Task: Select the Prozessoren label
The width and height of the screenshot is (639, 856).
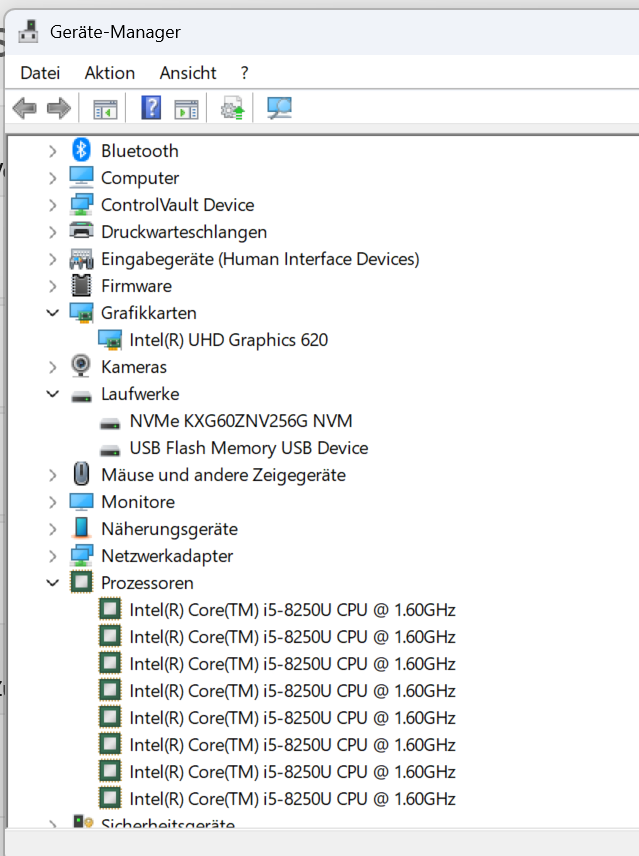Action: 147,582
